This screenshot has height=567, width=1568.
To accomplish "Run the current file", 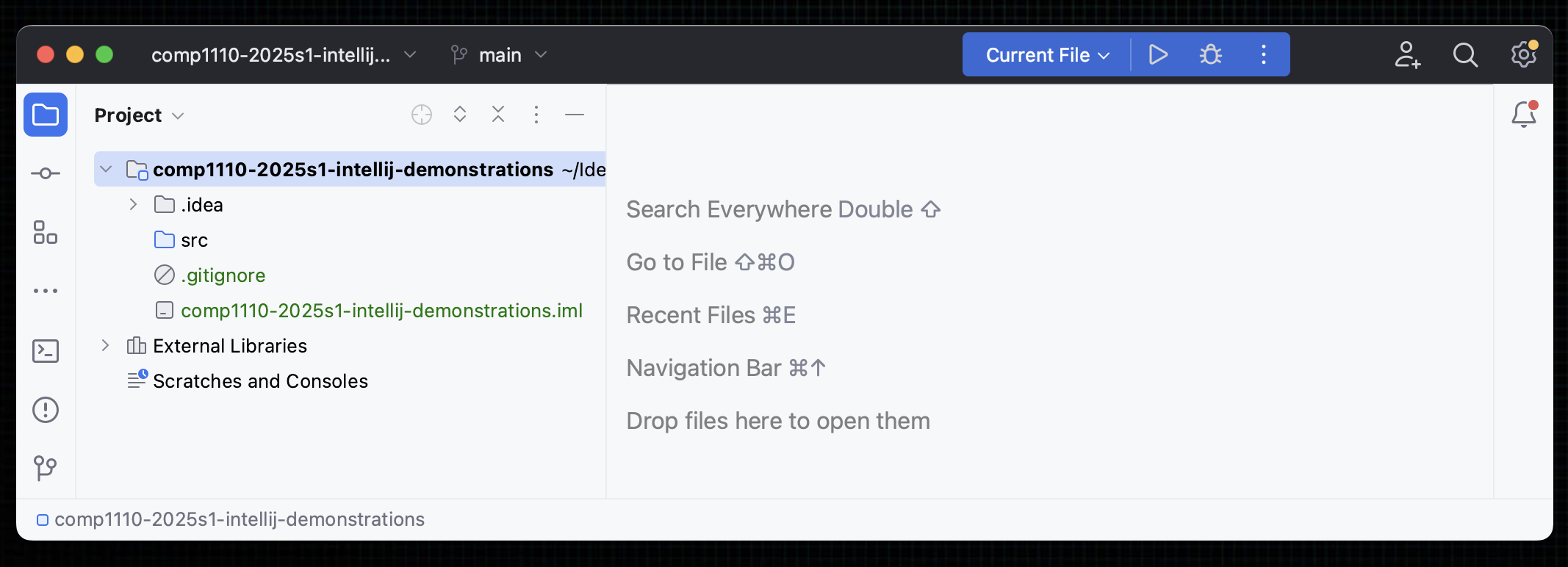I will point(1158,55).
